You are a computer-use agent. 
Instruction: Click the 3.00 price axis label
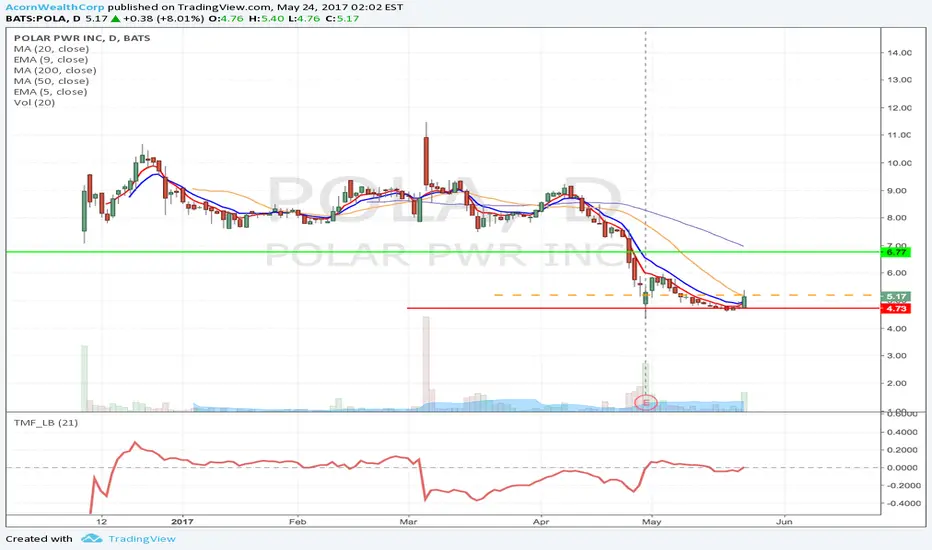tap(896, 356)
